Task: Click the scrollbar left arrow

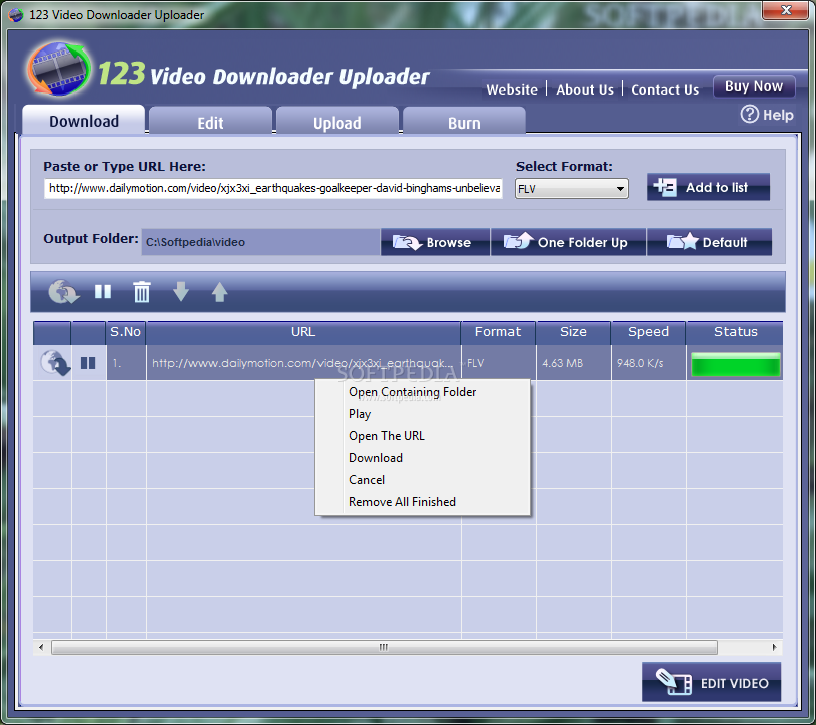Action: pyautogui.click(x=41, y=647)
